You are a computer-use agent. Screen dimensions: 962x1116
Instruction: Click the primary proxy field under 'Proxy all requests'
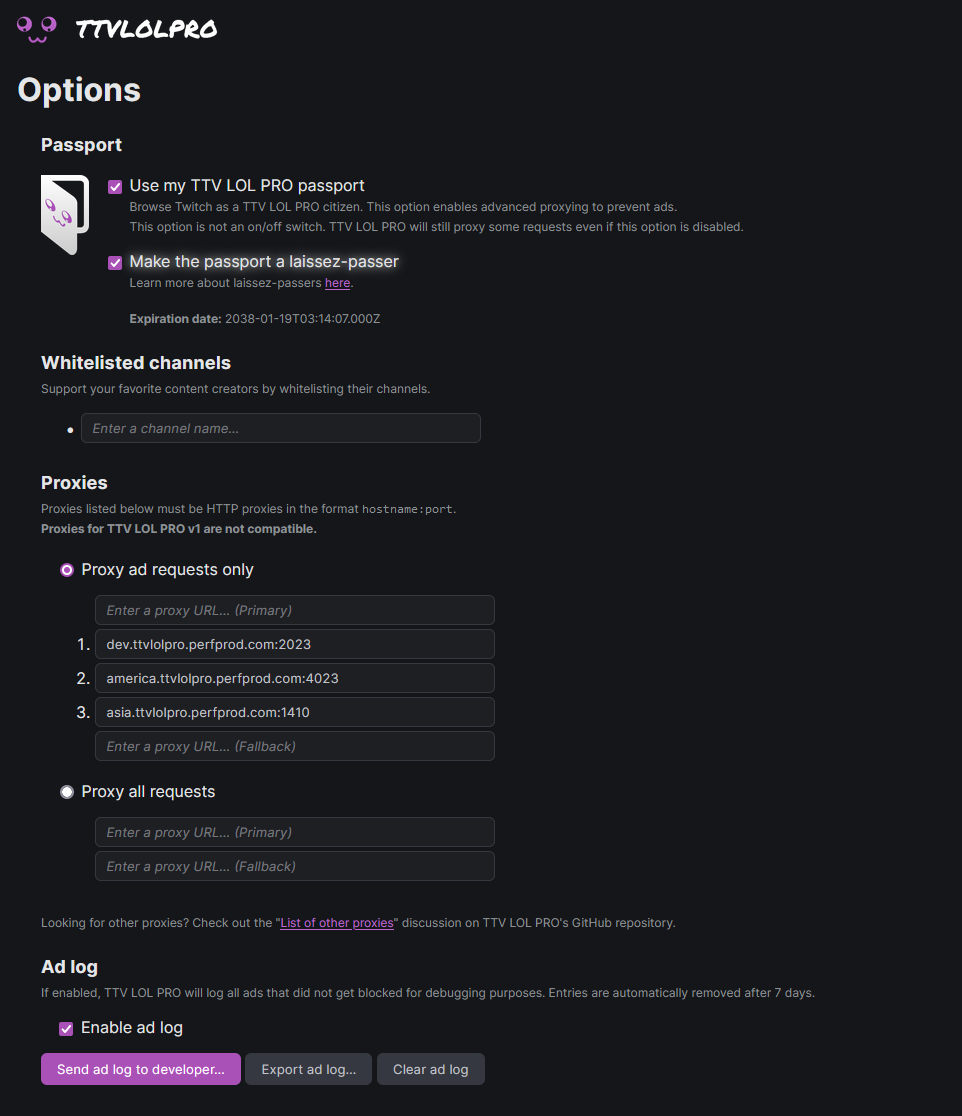(x=294, y=832)
